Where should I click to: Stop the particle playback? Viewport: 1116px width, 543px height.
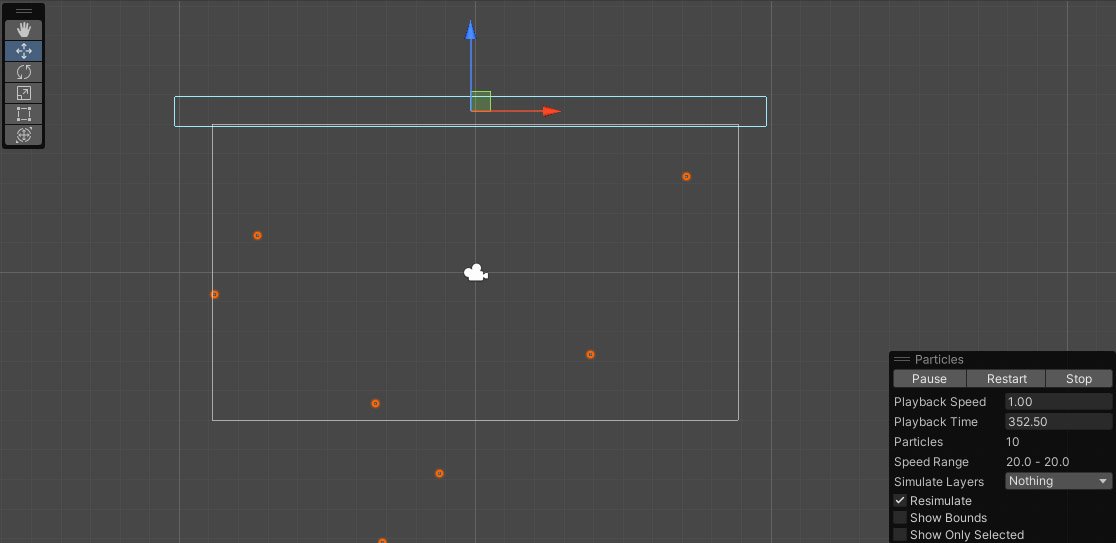tap(1078, 379)
